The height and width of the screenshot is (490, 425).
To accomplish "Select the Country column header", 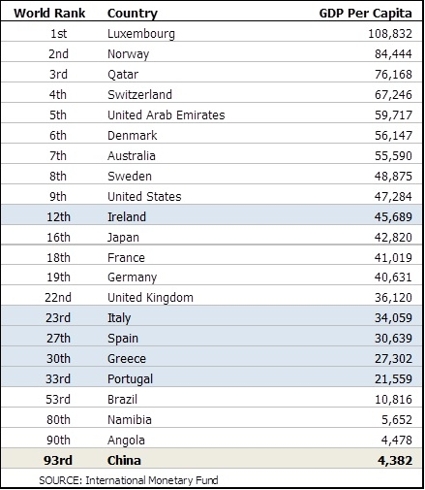I will 132,14.
